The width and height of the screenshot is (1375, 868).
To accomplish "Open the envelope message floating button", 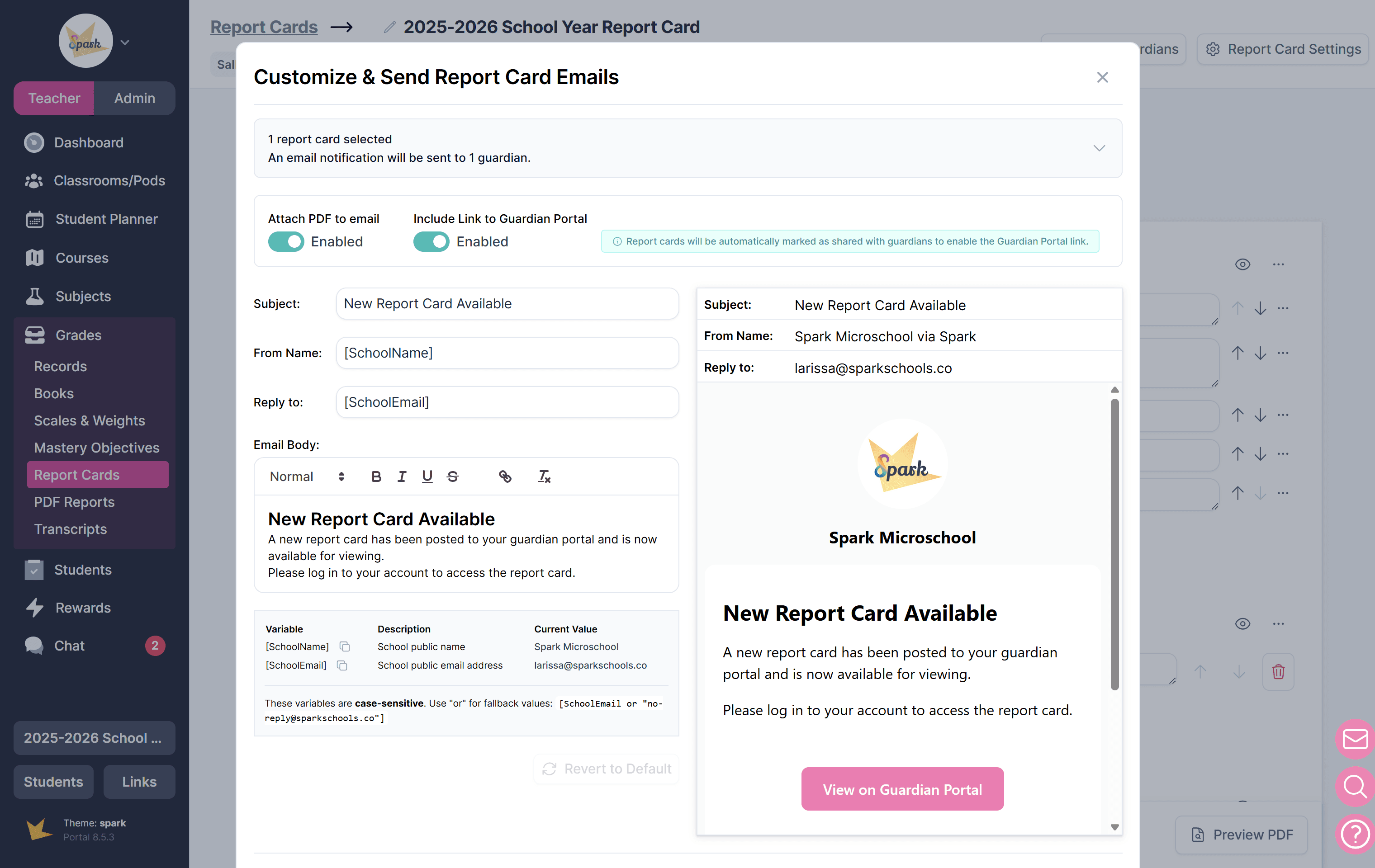I will (x=1355, y=740).
